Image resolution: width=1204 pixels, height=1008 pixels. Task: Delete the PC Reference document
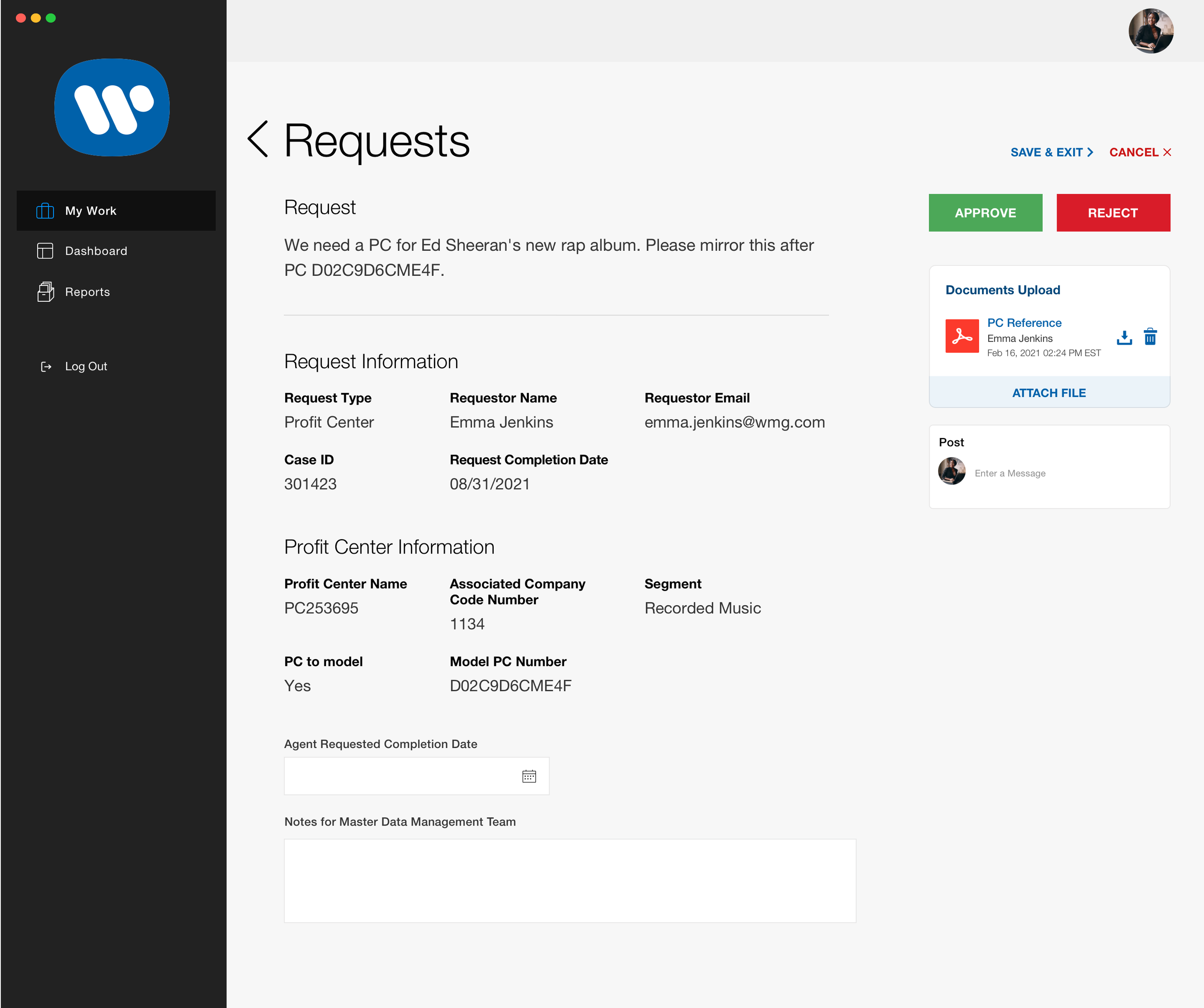1150,337
